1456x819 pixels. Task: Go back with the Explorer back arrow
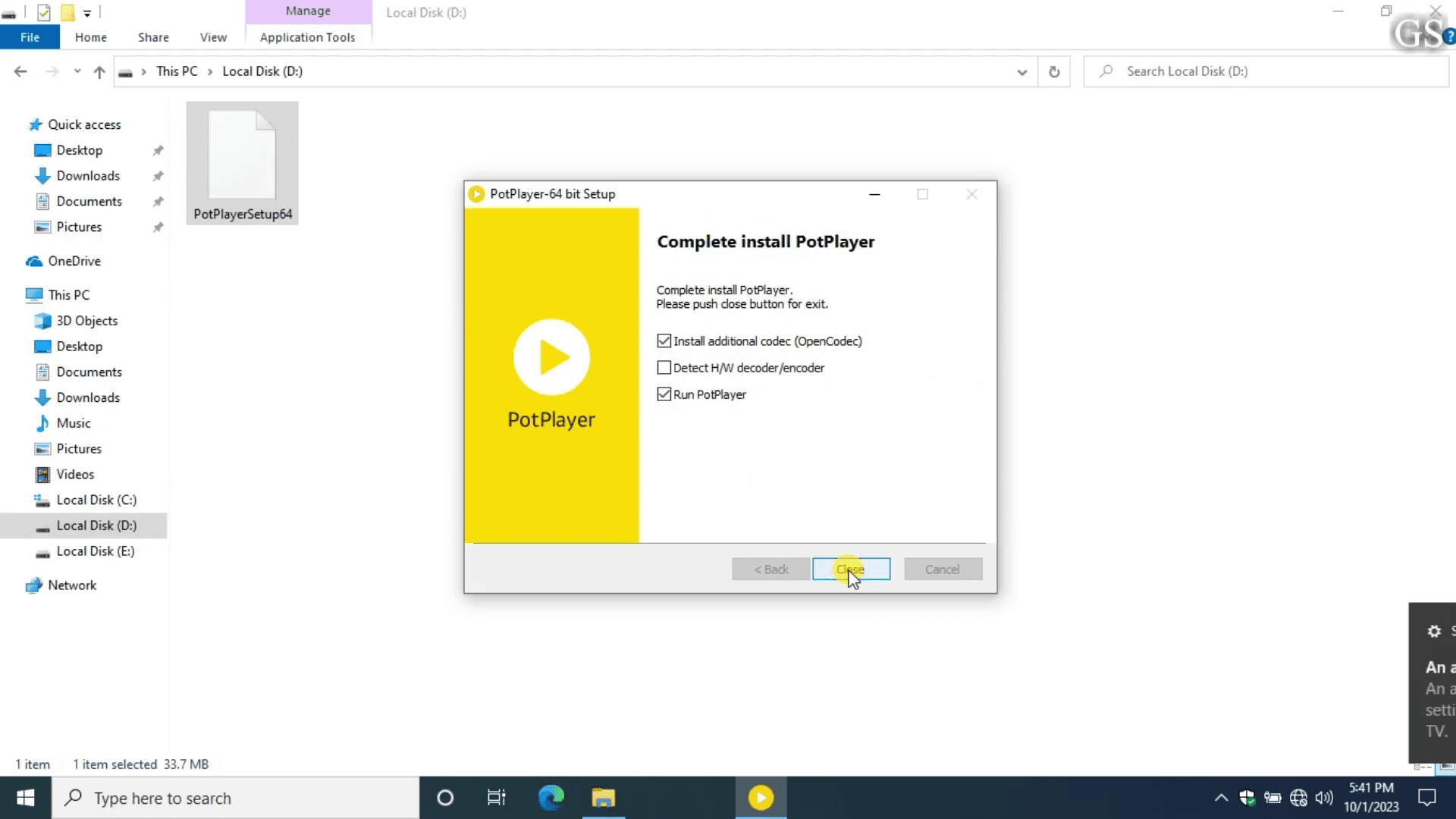click(x=20, y=71)
